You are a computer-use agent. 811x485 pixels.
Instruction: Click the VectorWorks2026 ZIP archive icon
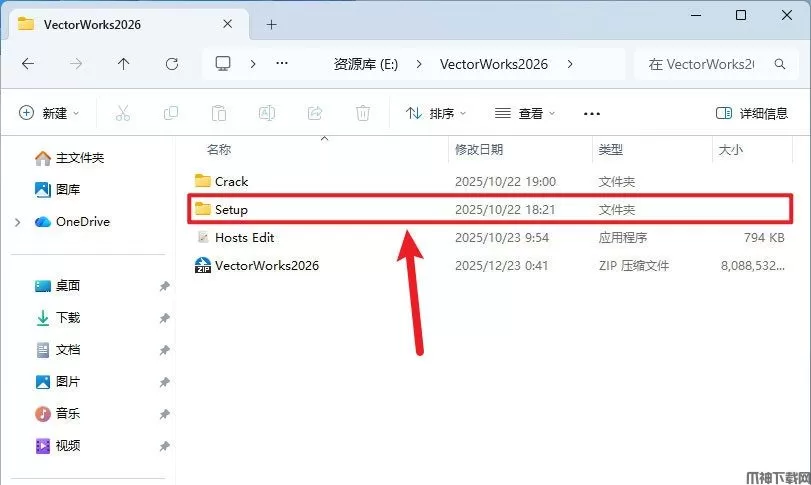(203, 265)
